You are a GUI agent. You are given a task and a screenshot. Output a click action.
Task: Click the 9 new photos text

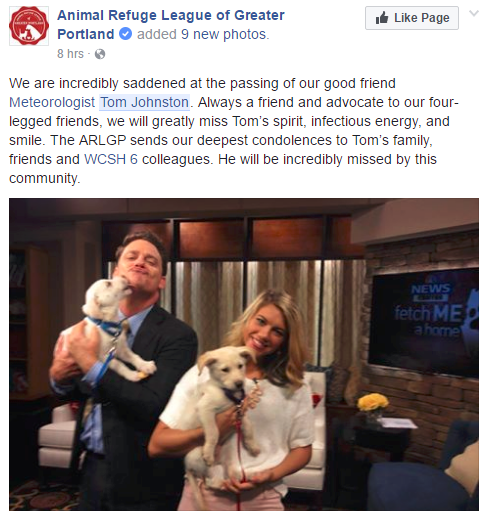tap(225, 34)
